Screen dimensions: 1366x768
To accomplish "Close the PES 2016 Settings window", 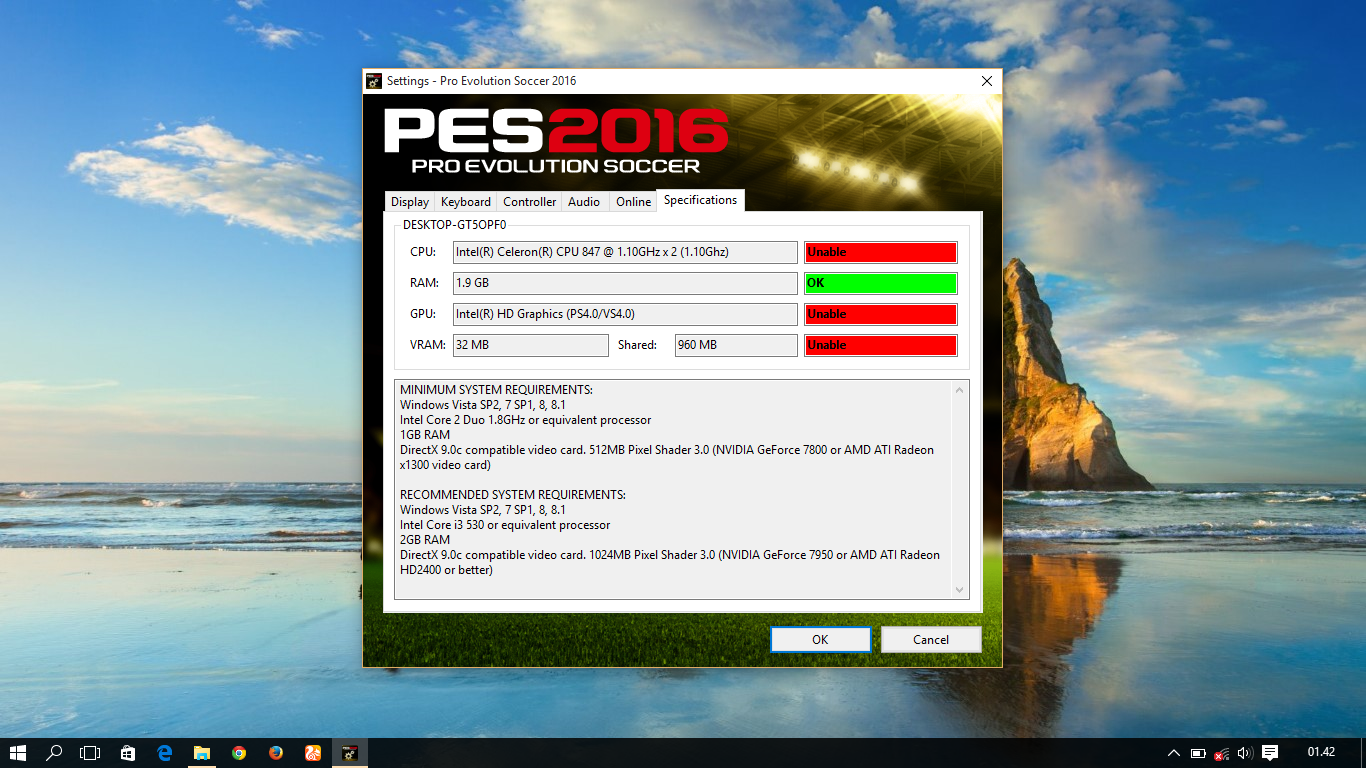I will (987, 81).
